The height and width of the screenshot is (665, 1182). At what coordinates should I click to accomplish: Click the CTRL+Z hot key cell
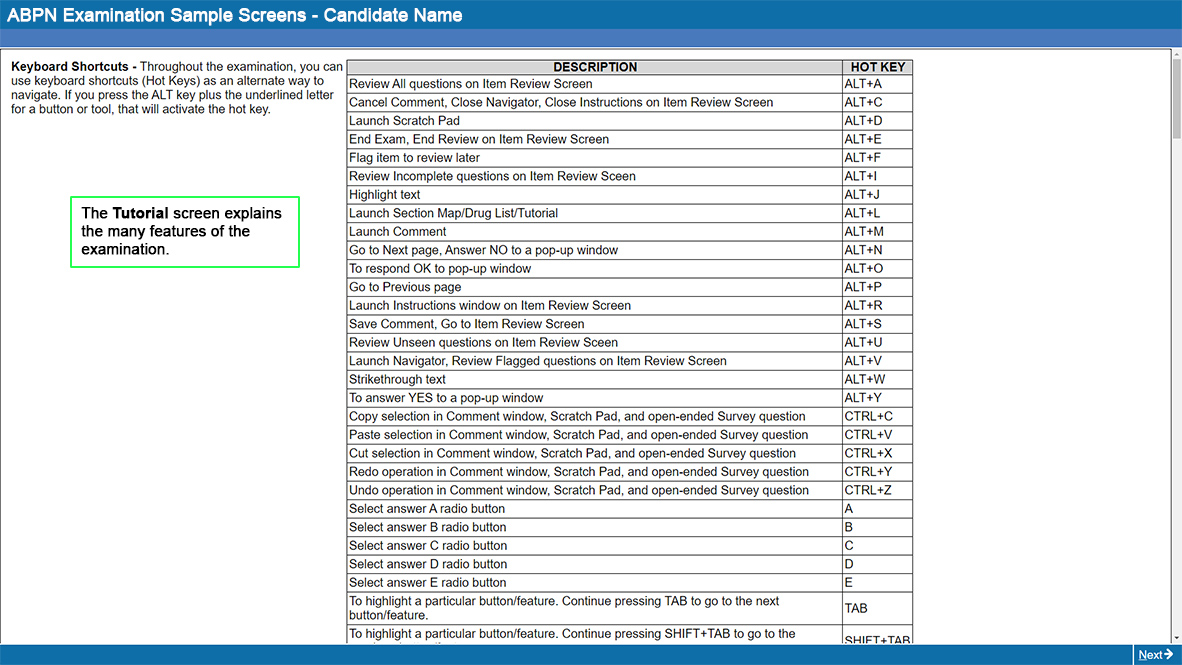point(877,490)
